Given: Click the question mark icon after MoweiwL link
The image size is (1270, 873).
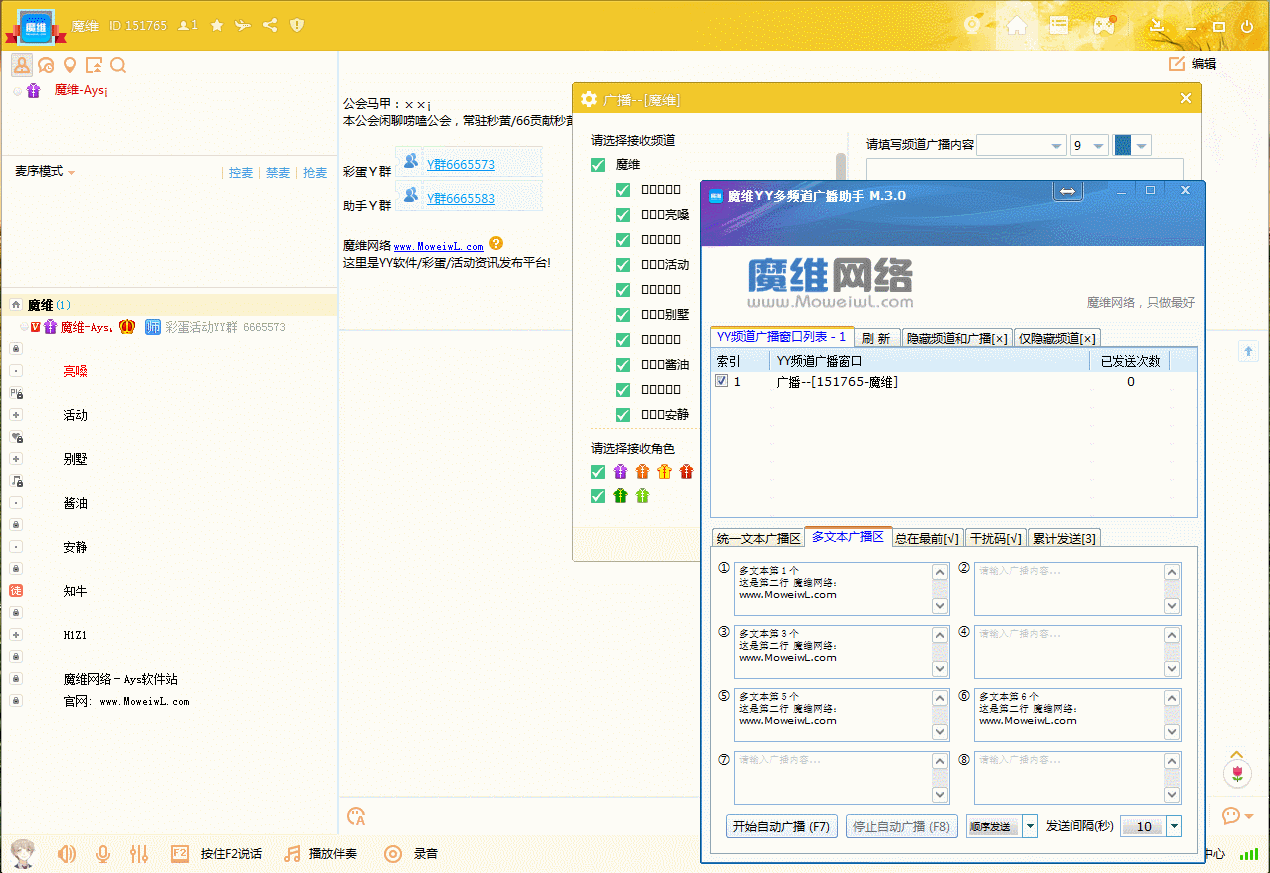Looking at the screenshot, I should [496, 243].
